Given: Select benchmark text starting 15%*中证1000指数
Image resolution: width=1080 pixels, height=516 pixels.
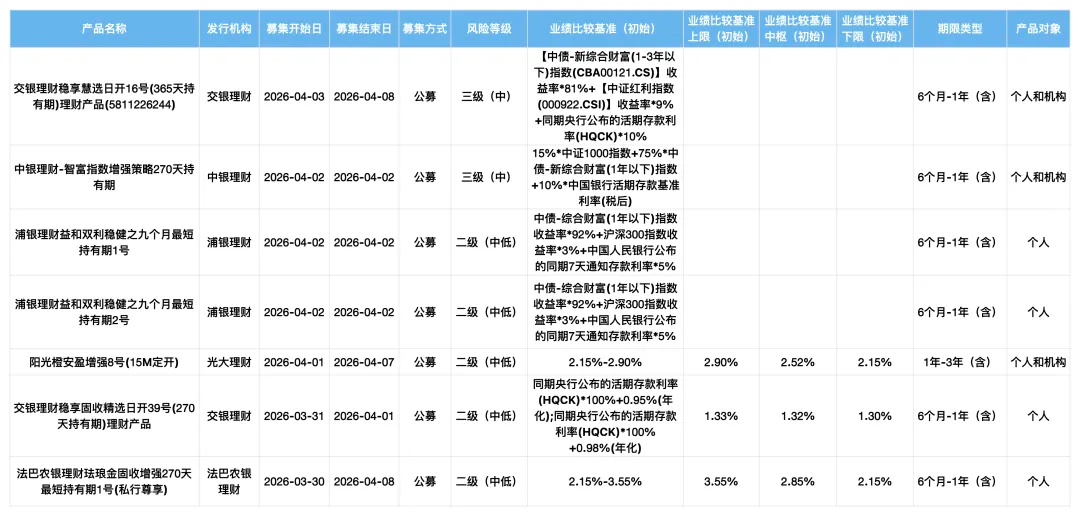Looking at the screenshot, I should pos(605,177).
